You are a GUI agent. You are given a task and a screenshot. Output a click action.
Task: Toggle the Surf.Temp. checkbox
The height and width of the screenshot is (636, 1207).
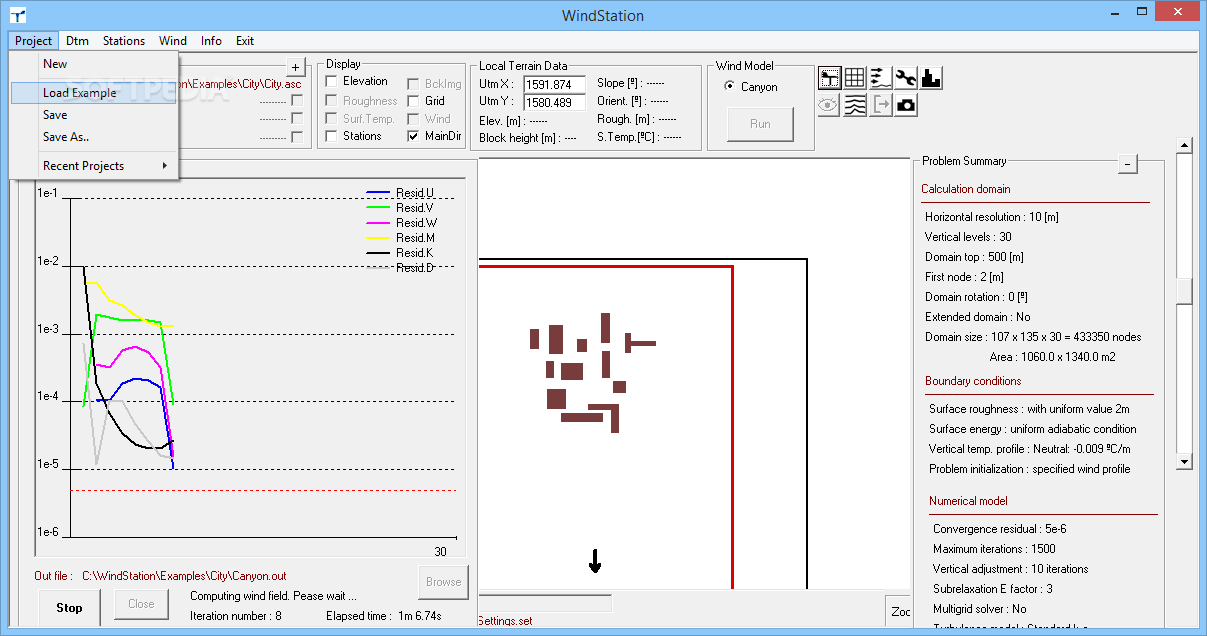(x=331, y=119)
